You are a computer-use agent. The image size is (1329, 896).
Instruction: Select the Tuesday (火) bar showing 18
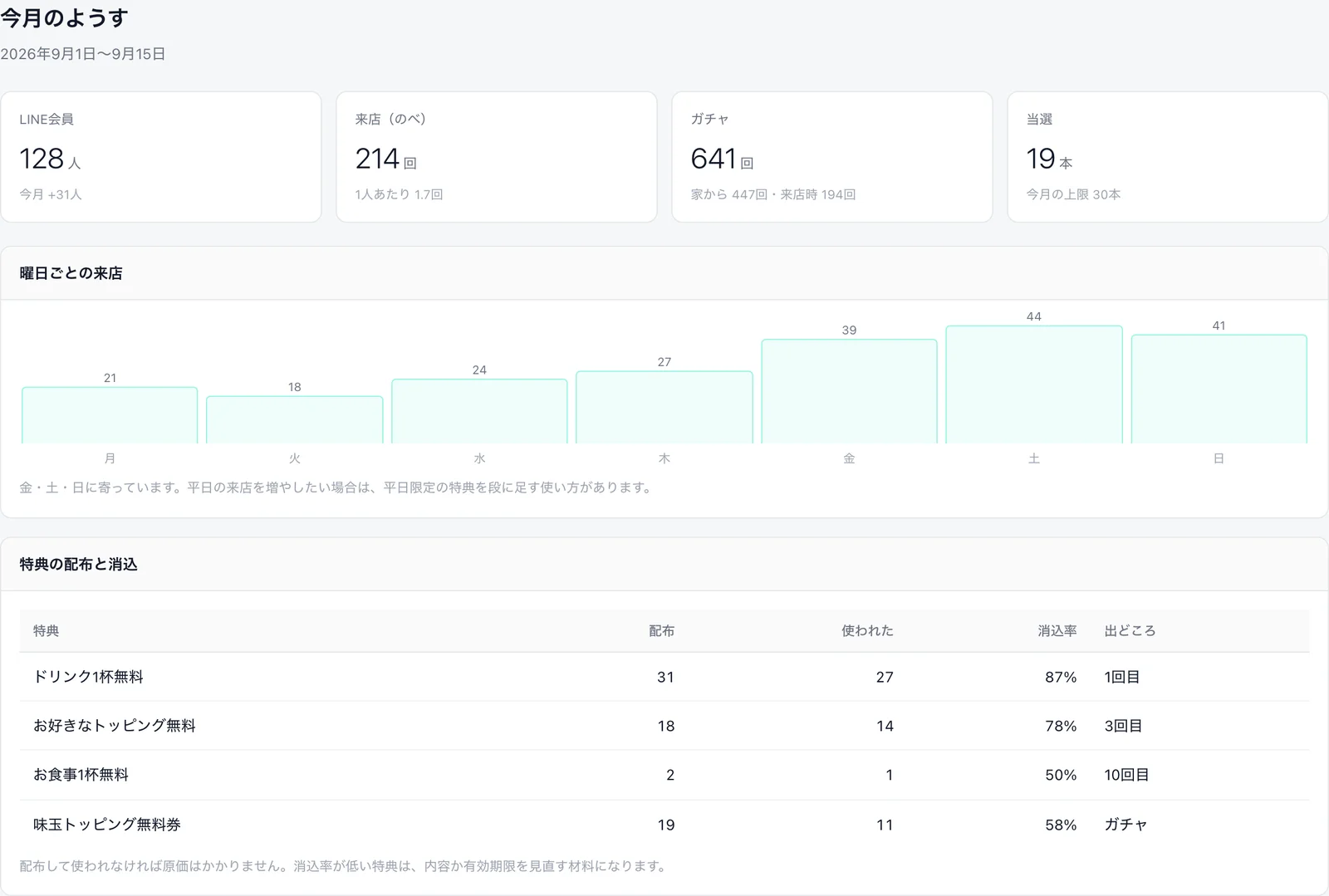pyautogui.click(x=295, y=419)
